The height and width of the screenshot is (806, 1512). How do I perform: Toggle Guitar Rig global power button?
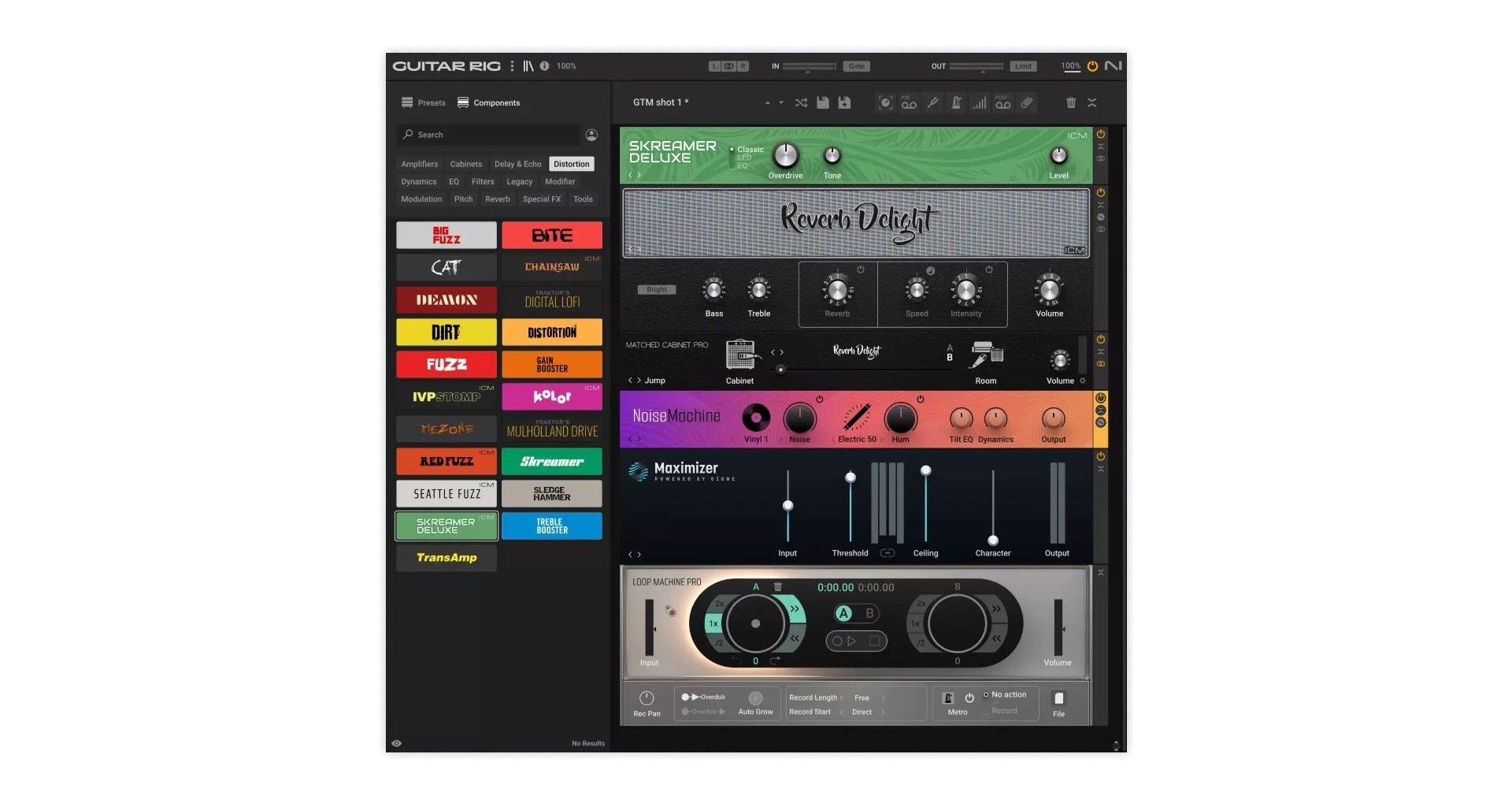point(1092,66)
